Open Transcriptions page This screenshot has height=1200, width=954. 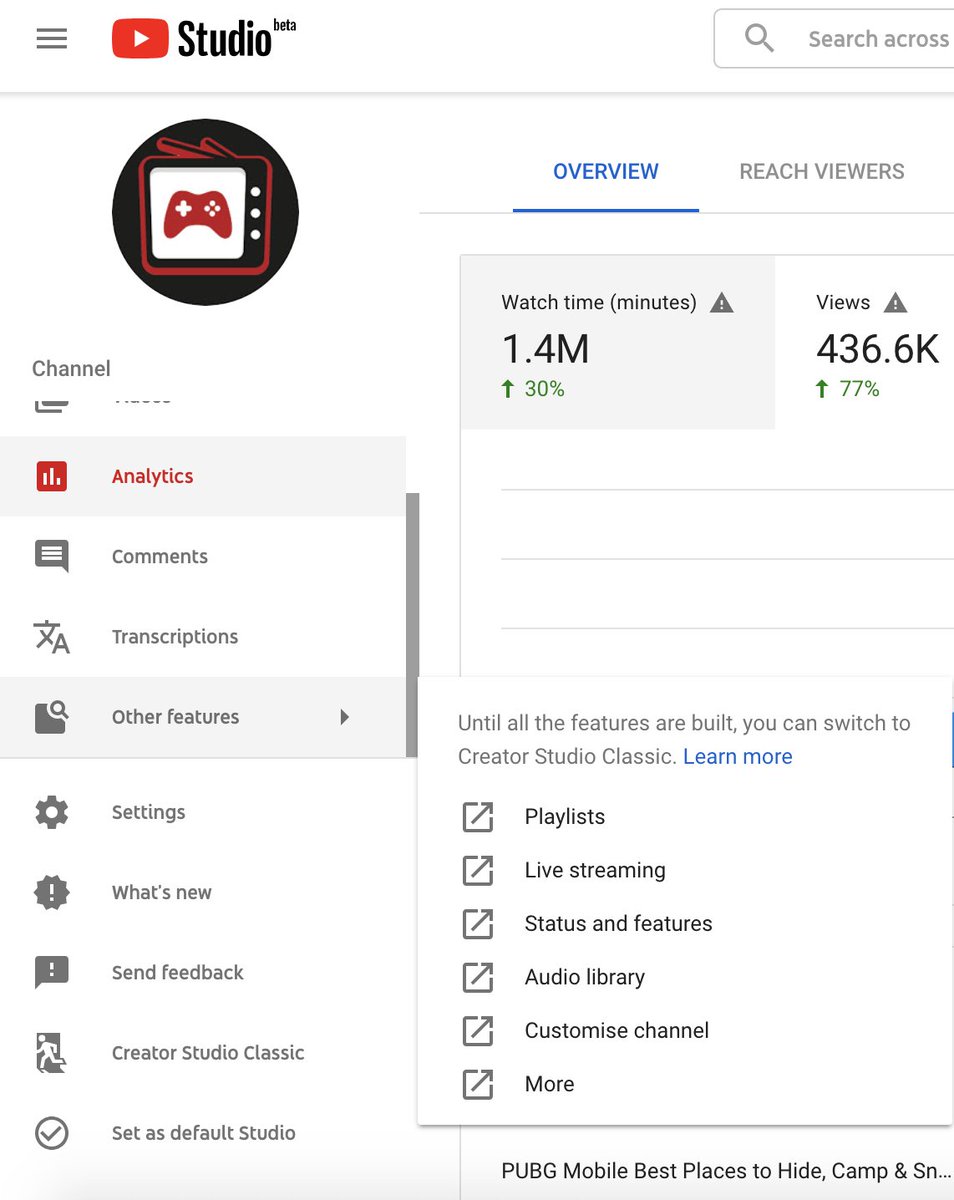point(203,636)
